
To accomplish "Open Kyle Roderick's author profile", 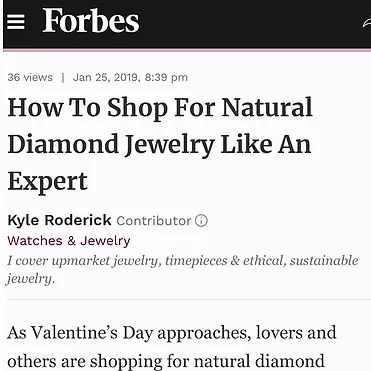I will click(x=59, y=220).
